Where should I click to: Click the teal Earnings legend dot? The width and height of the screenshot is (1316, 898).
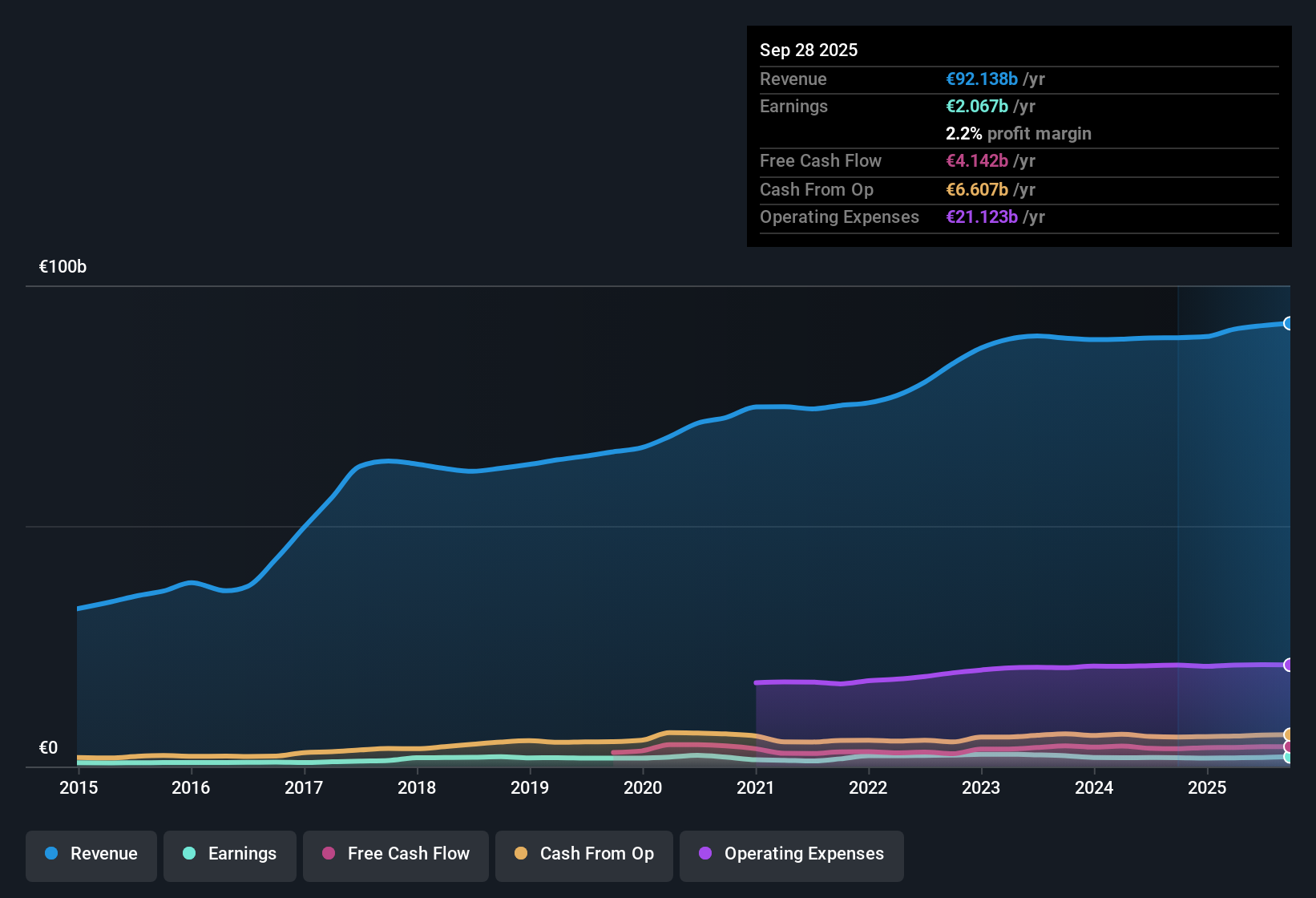[x=189, y=854]
